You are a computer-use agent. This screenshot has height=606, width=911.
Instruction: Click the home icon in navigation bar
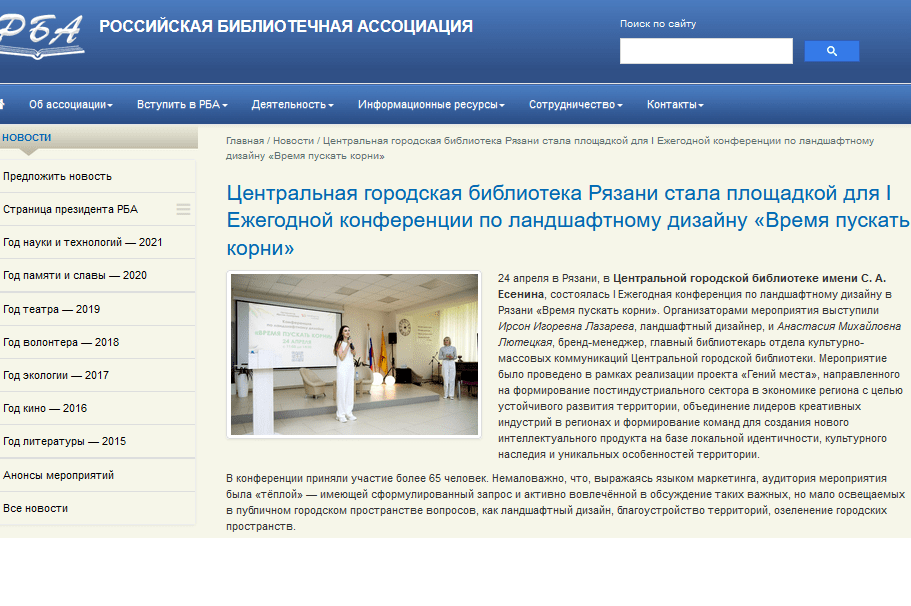click(2, 104)
